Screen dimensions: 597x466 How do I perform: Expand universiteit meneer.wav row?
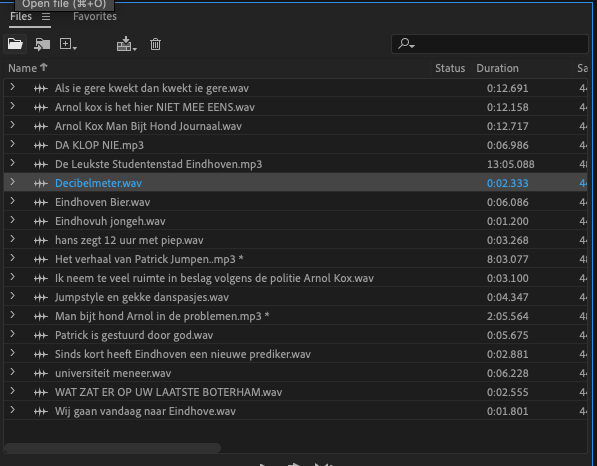point(13,372)
